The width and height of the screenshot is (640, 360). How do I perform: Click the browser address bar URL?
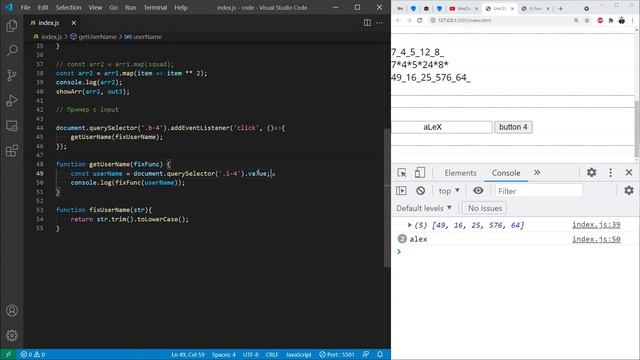[464, 20]
